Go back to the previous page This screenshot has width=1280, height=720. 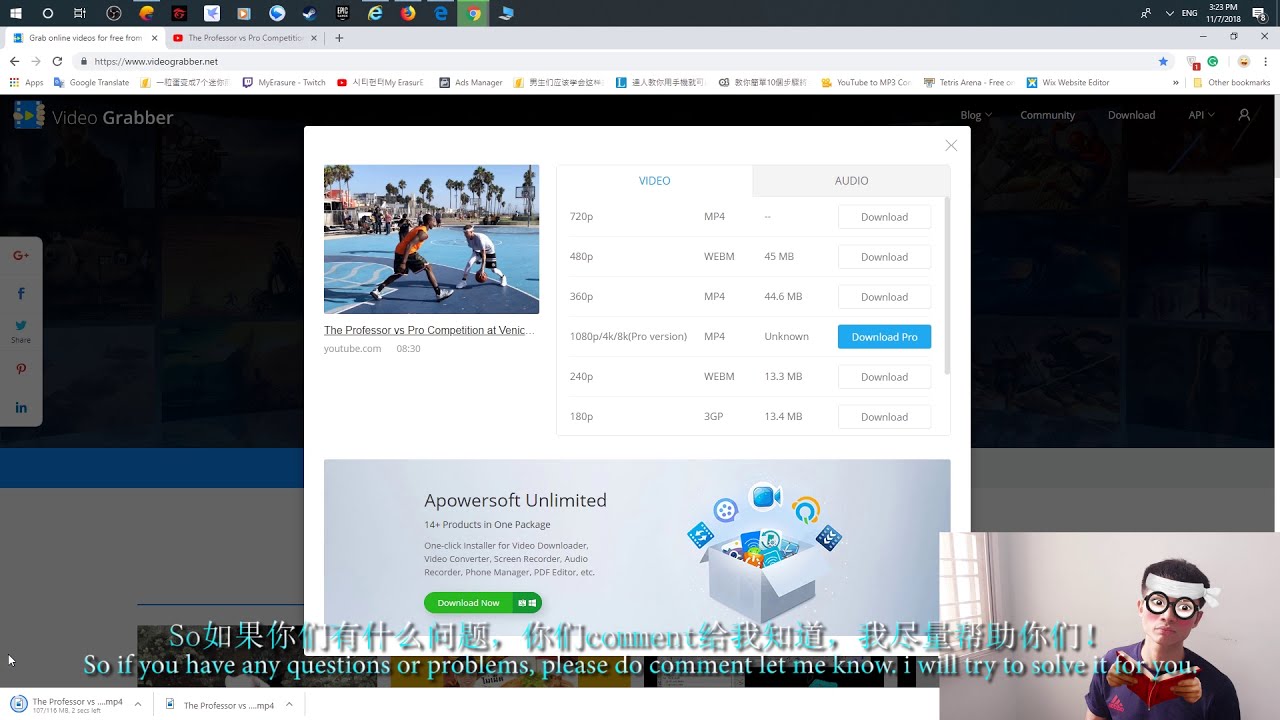pyautogui.click(x=14, y=61)
